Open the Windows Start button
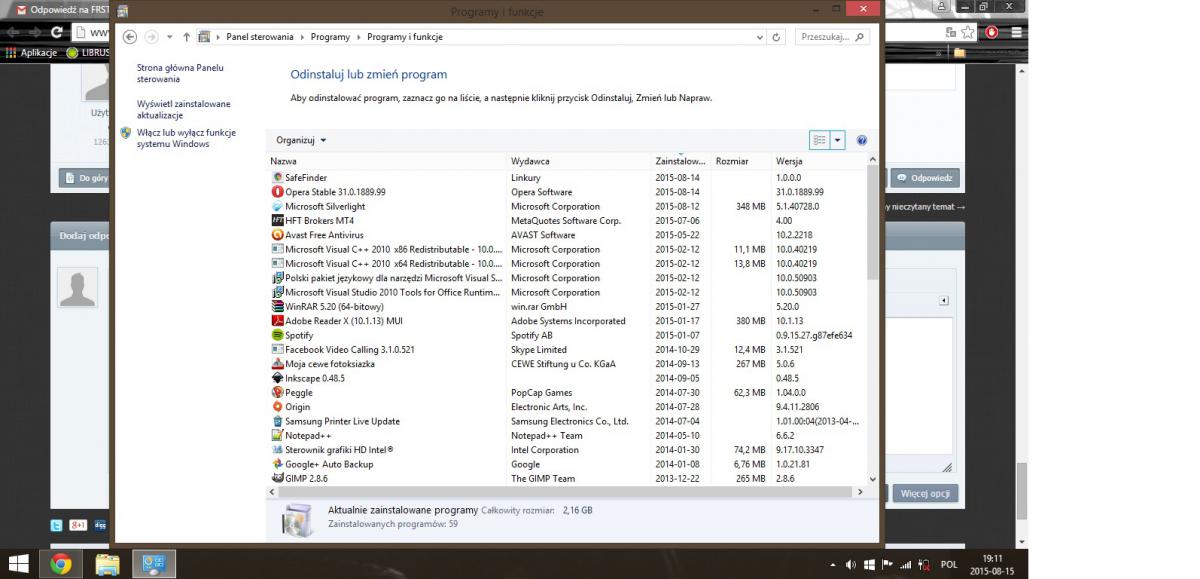 tap(18, 564)
